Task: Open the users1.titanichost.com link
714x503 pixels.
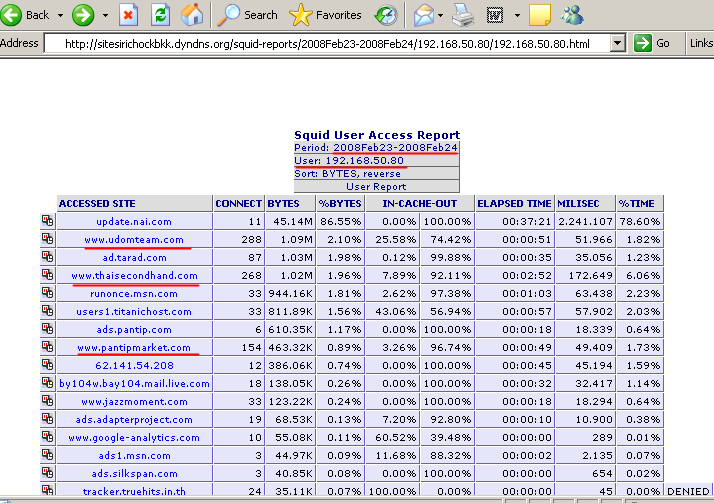Action: pyautogui.click(x=134, y=312)
